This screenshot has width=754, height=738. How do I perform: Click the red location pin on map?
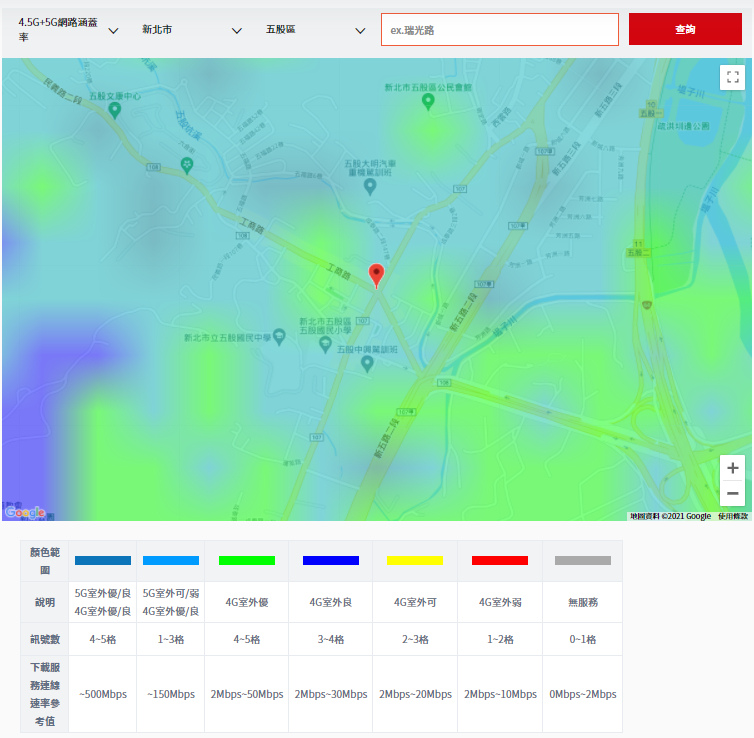click(377, 275)
